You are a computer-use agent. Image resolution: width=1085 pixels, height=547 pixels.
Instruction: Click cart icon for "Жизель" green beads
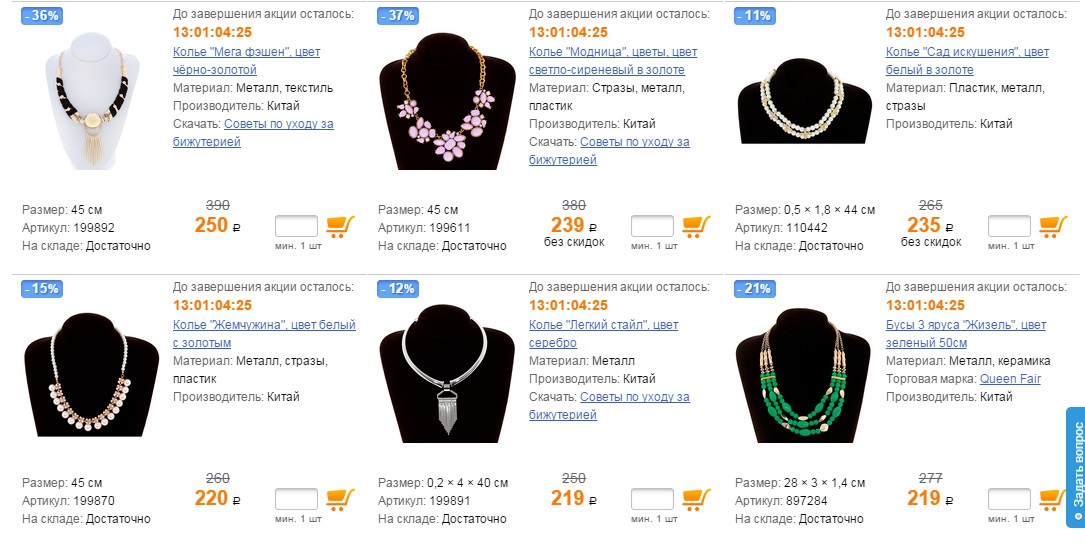click(x=1053, y=499)
